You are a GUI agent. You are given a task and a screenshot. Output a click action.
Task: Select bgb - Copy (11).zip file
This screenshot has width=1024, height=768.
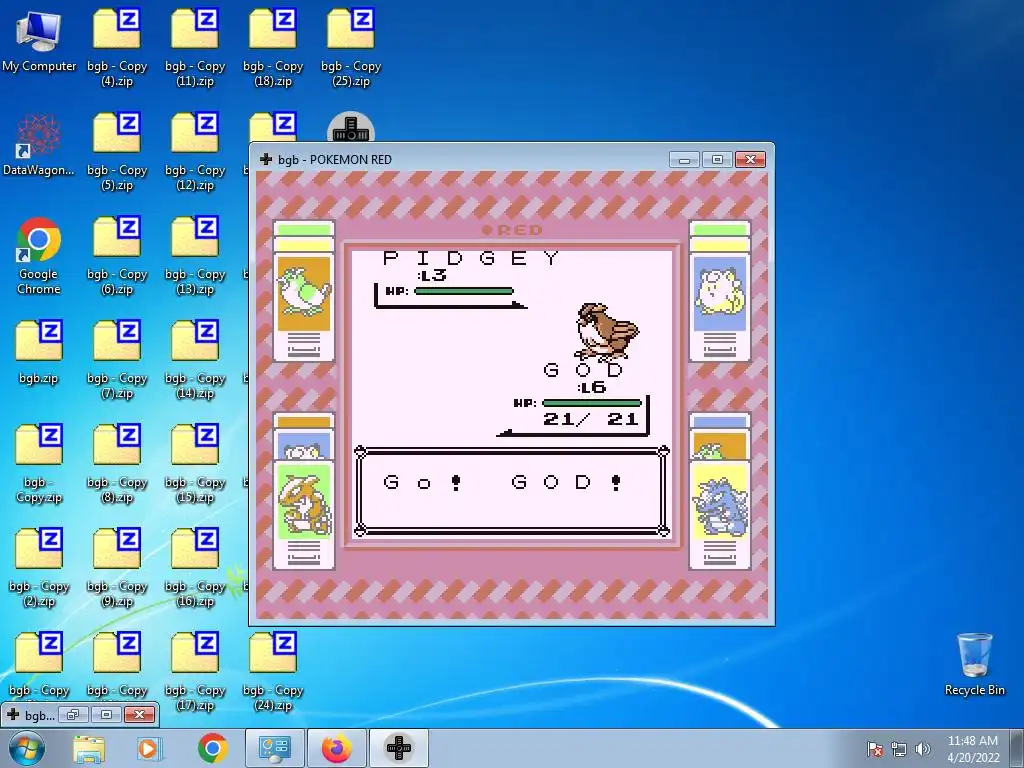coord(195,47)
